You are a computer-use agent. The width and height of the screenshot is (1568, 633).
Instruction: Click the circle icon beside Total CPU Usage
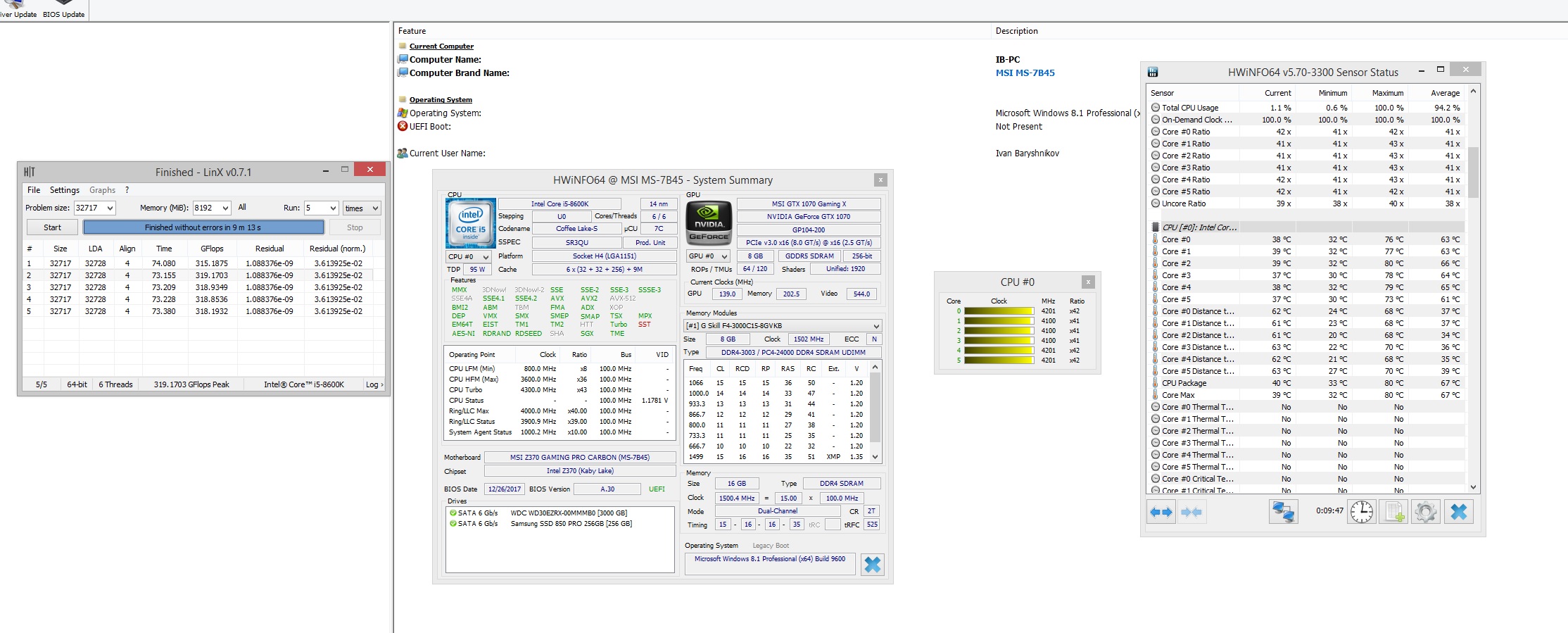[1156, 108]
